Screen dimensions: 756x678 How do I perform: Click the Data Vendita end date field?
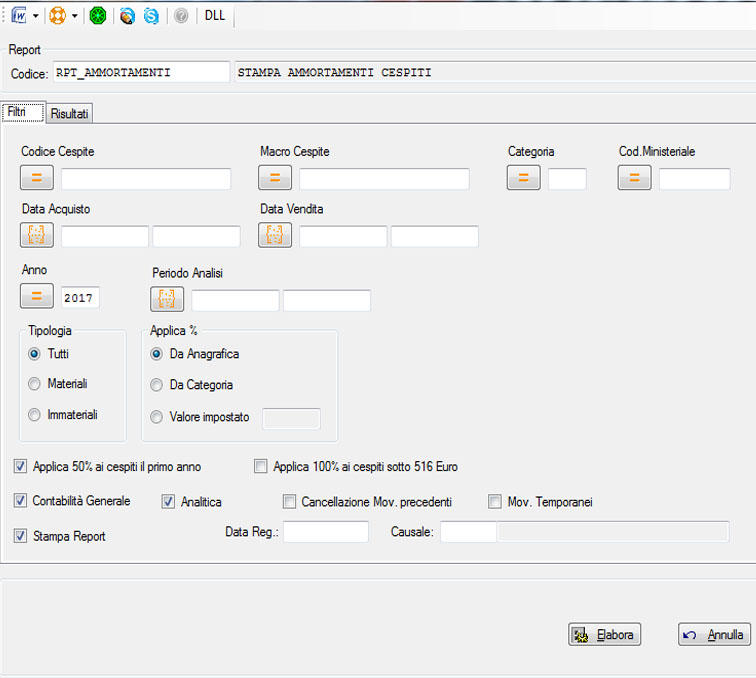click(x=434, y=236)
